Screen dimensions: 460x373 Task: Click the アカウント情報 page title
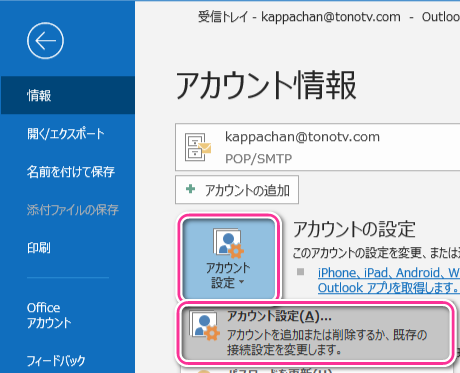[266, 85]
